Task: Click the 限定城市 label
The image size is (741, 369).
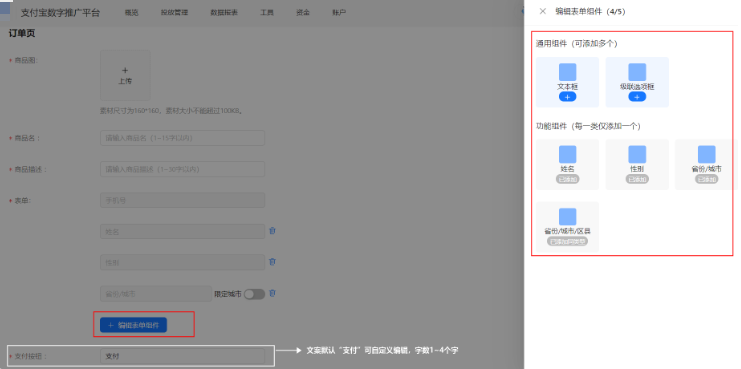Action: 228,294
